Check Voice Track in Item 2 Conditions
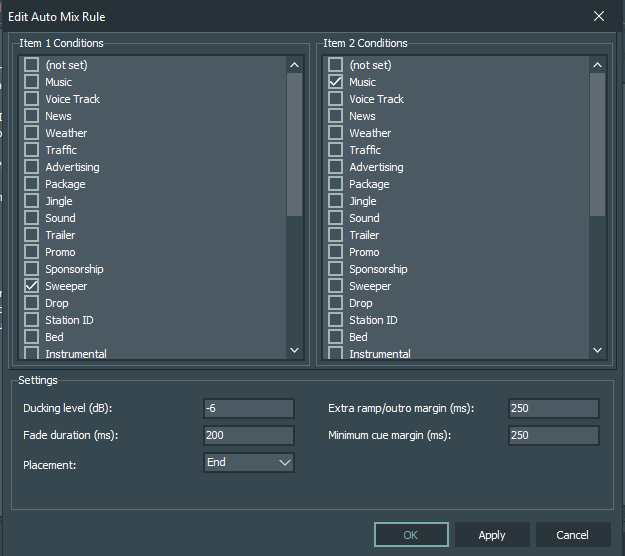 [336, 99]
